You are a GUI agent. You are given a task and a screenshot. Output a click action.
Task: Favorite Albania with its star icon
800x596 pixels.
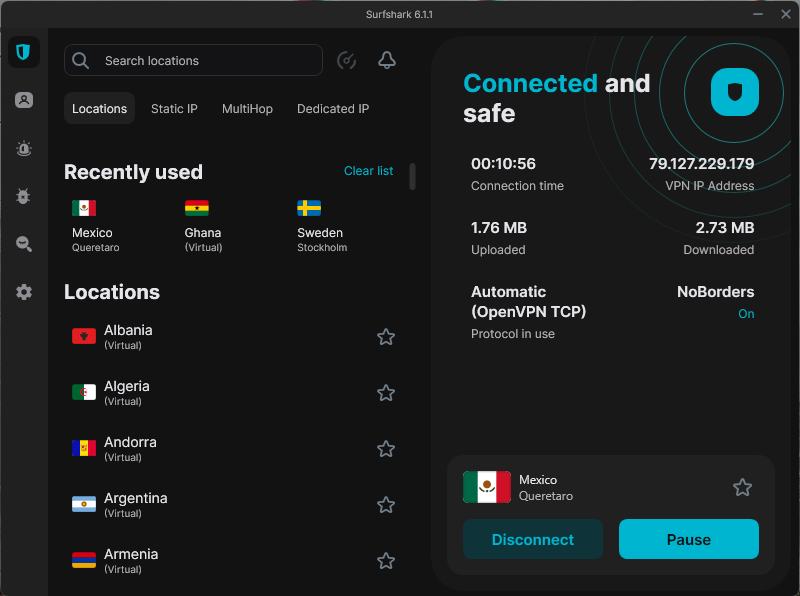[386, 337]
